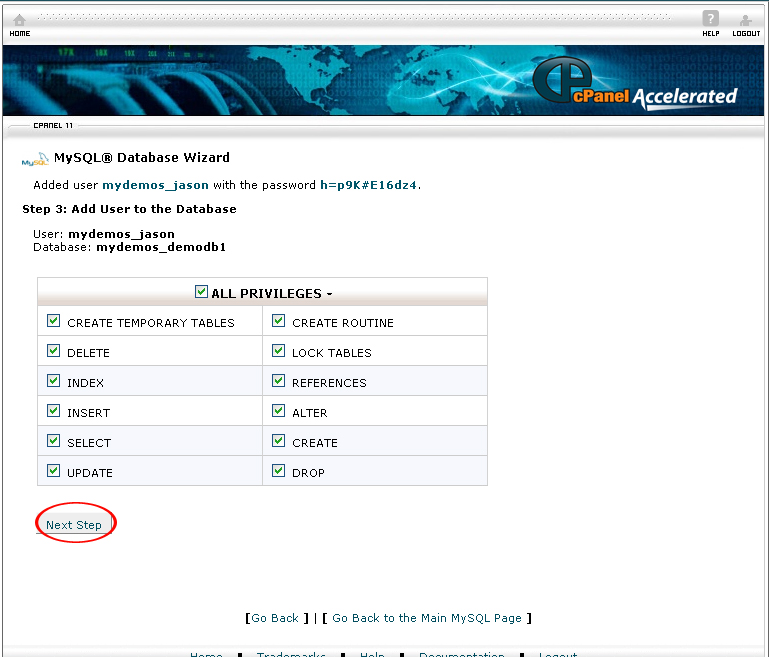Toggle the ALTER privilege checkbox
The image size is (769, 657).
[x=279, y=410]
